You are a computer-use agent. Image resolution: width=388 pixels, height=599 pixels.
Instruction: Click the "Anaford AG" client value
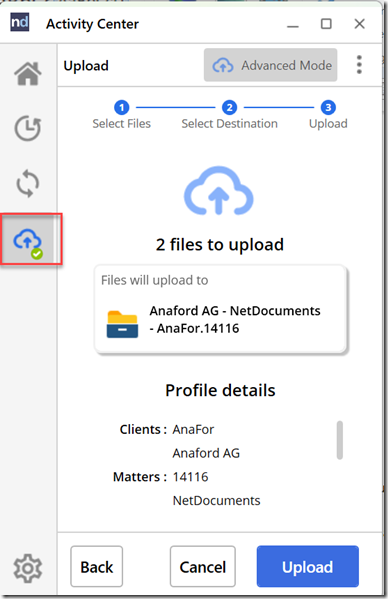point(206,453)
